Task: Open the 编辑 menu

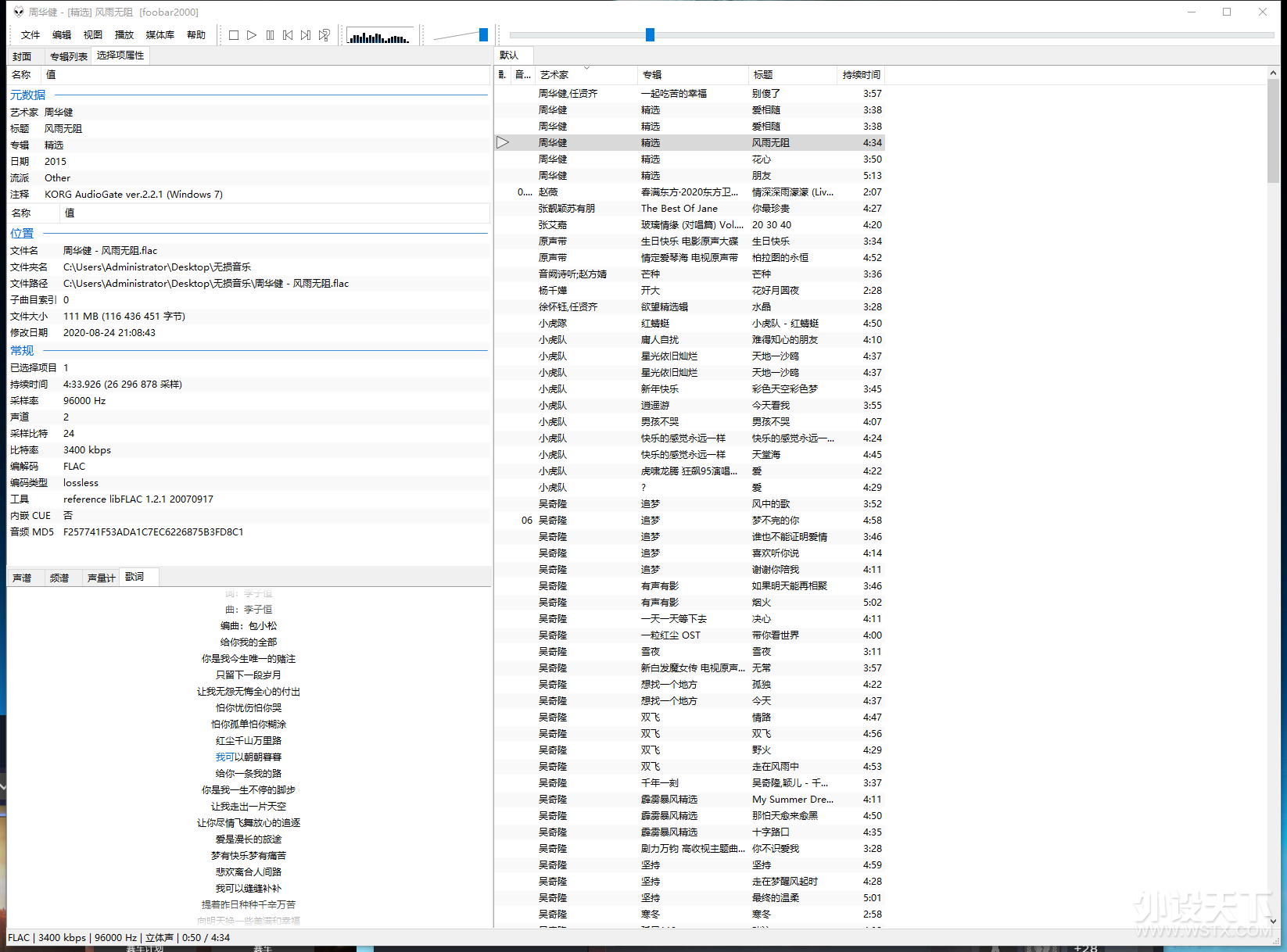Action: pos(62,35)
